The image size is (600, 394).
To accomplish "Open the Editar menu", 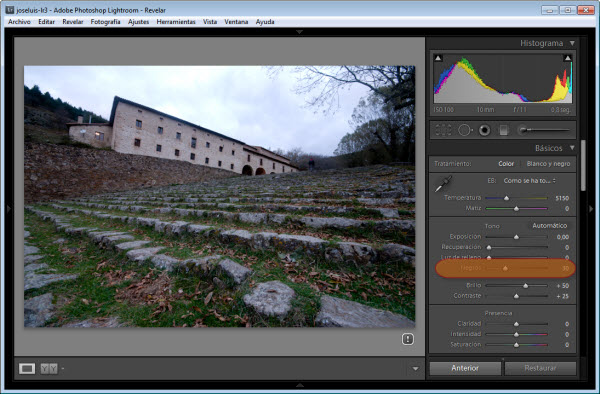I will tap(46, 22).
